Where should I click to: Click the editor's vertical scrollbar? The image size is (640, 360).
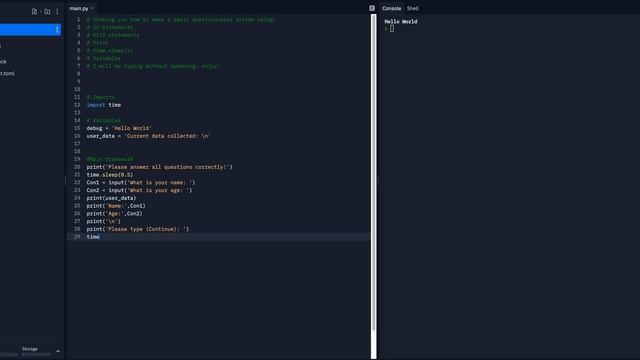(373, 173)
